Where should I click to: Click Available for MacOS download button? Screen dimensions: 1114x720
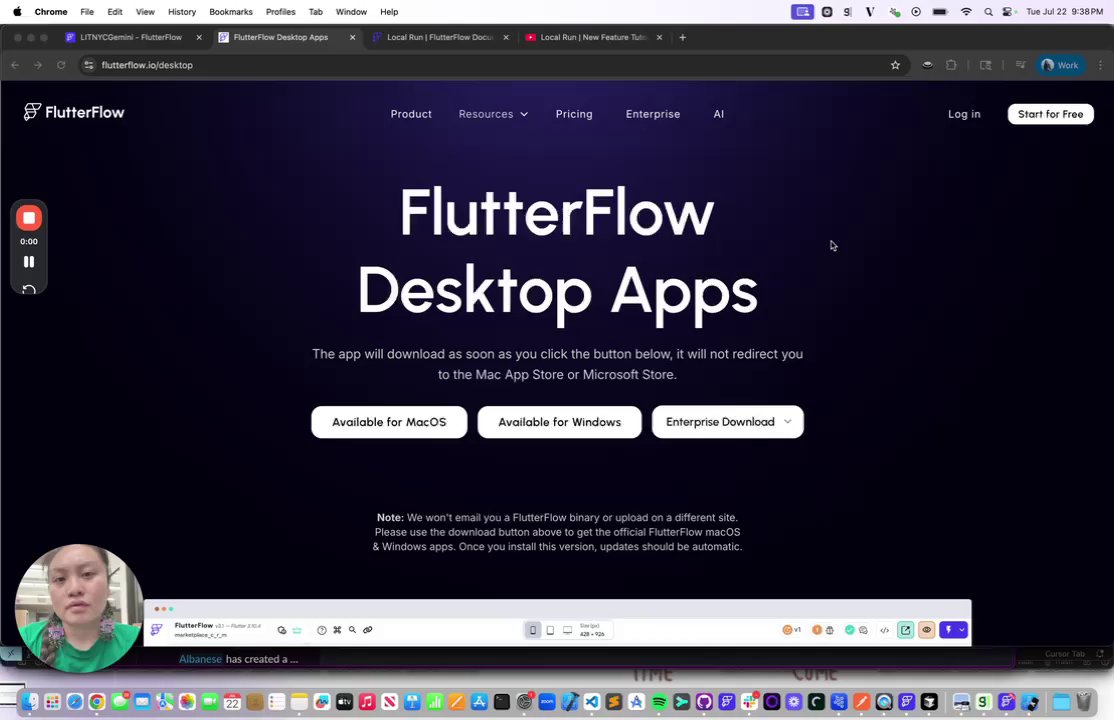point(389,422)
